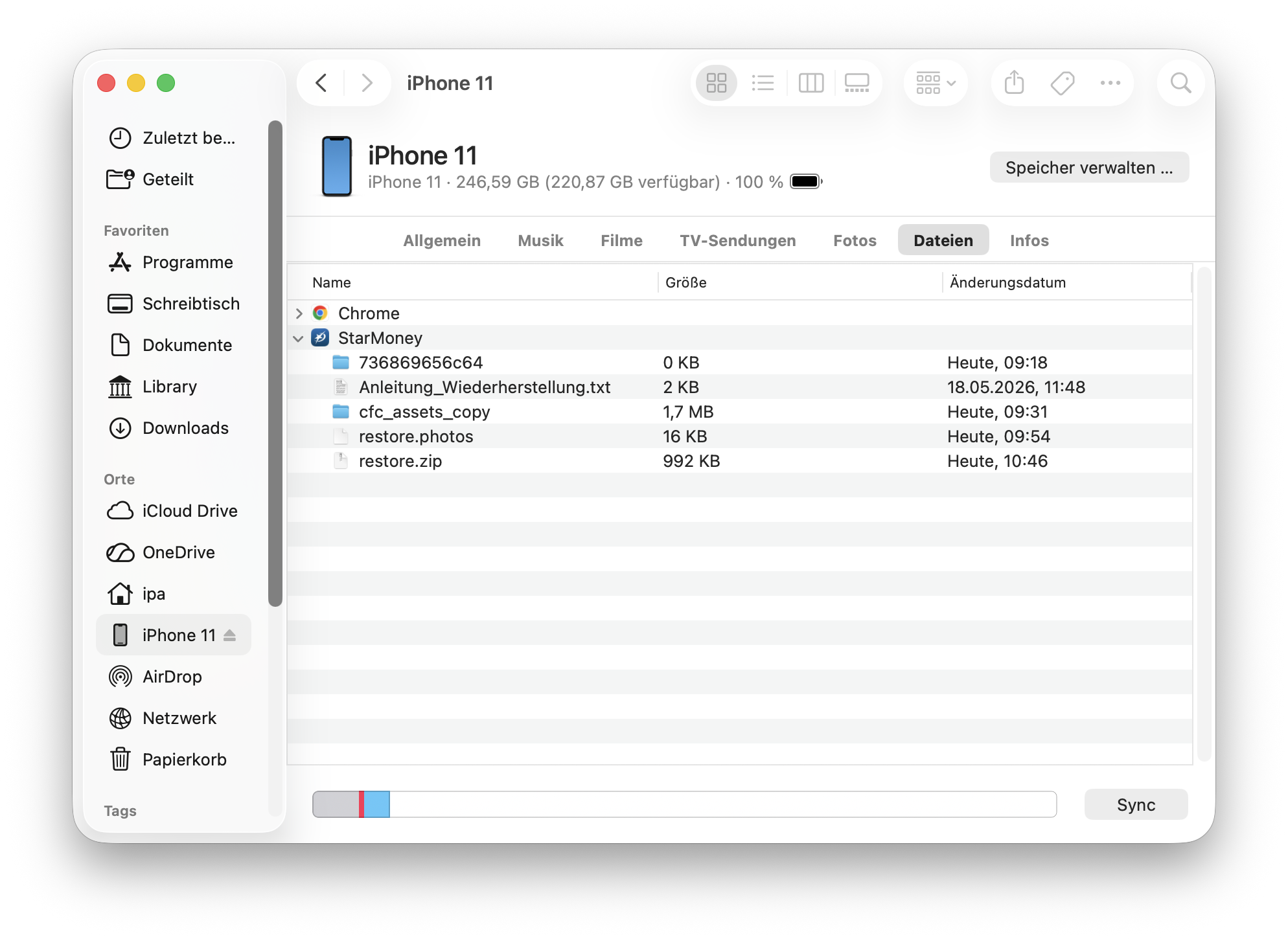Screen dimensions: 1288x939
Task: Click the Speicher verwalten button
Action: pyautogui.click(x=1089, y=168)
